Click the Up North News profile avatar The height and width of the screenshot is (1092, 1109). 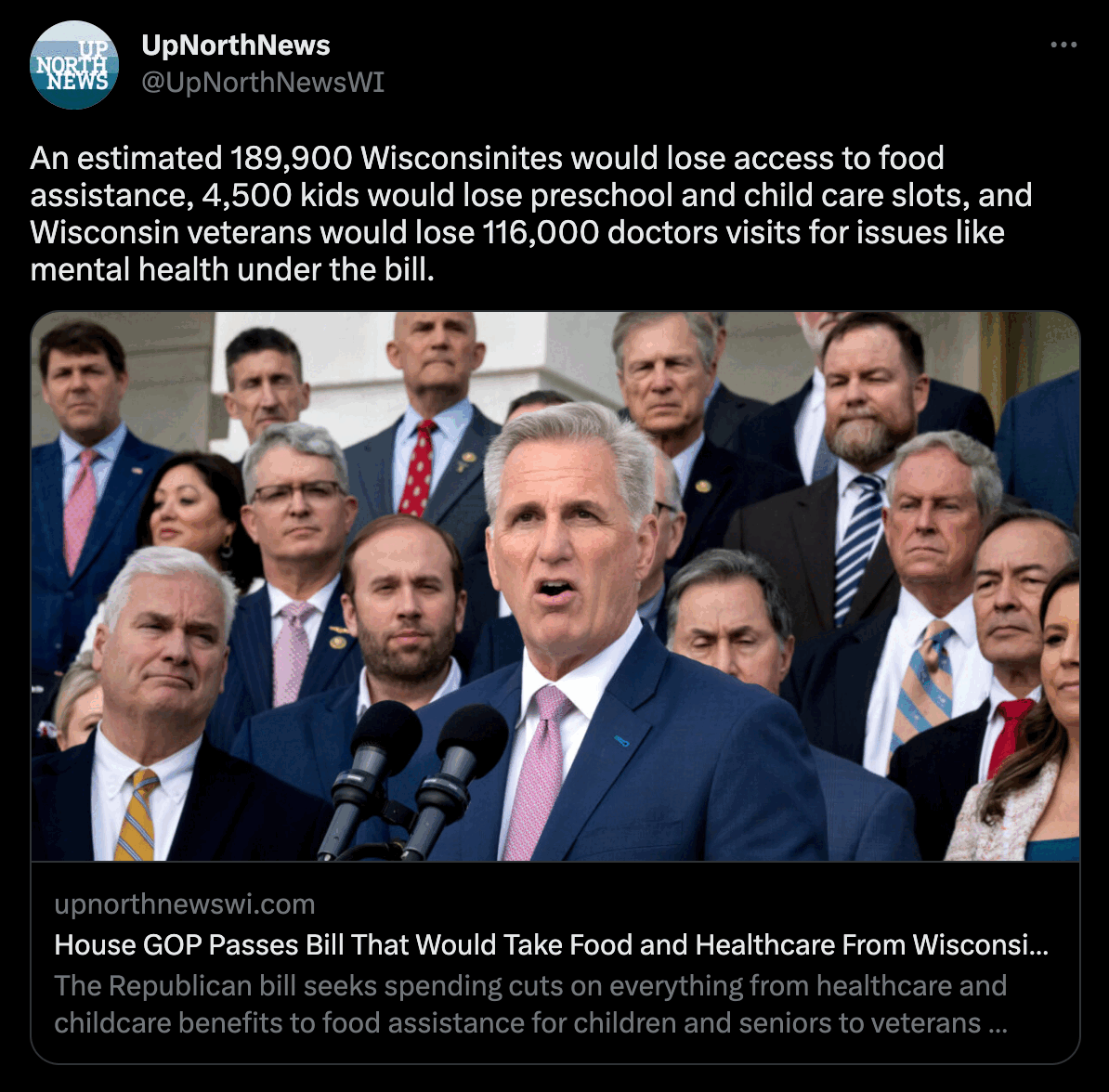tap(74, 64)
